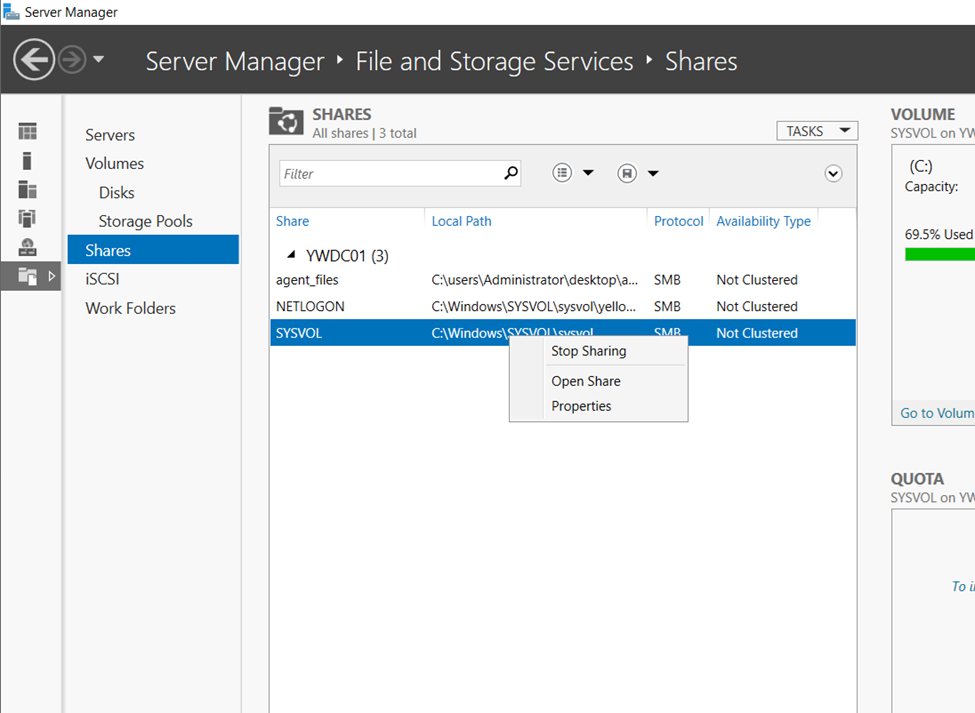This screenshot has height=713, width=975.
Task: Click the YWDC01 (3) group label
Action: pos(347,255)
